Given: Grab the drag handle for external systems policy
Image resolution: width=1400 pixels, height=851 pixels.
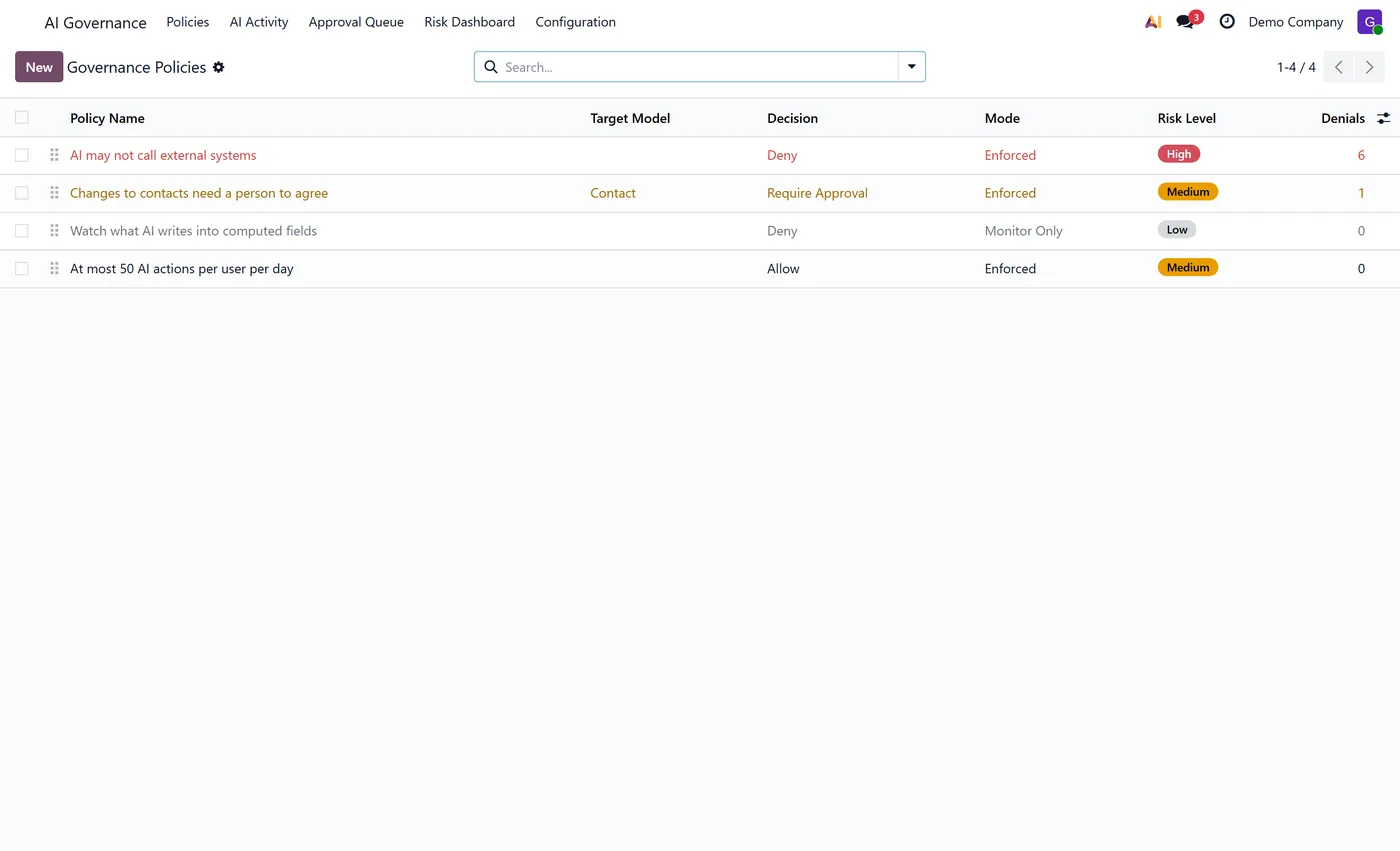Looking at the screenshot, I should pyautogui.click(x=55, y=155).
